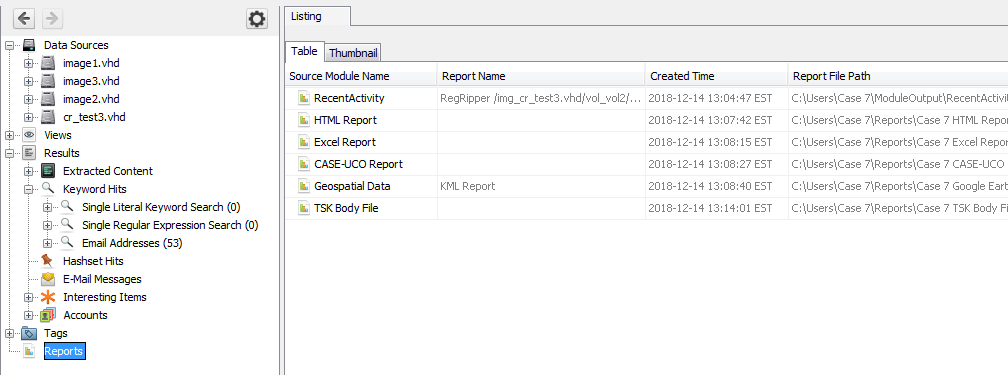The height and width of the screenshot is (375, 1008).
Task: Expand Single Regular Expression Search node
Action: click(48, 225)
